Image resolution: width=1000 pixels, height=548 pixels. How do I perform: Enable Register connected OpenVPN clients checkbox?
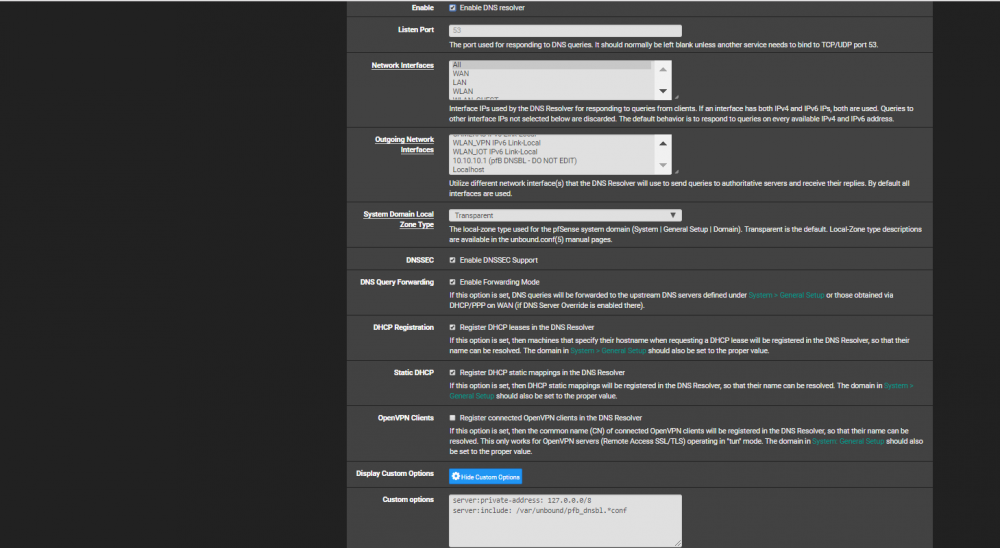(x=452, y=418)
